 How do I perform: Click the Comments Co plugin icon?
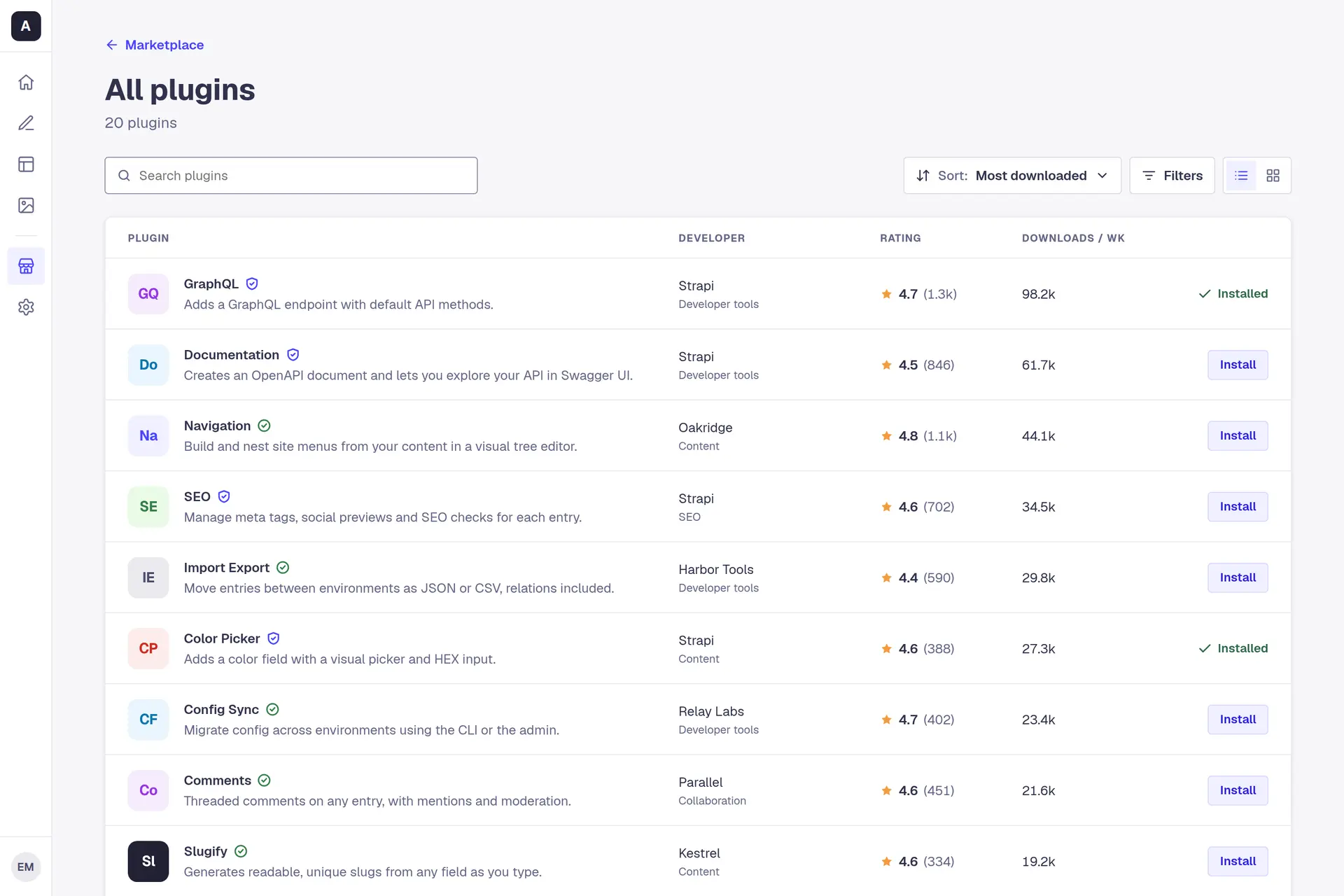(x=148, y=790)
